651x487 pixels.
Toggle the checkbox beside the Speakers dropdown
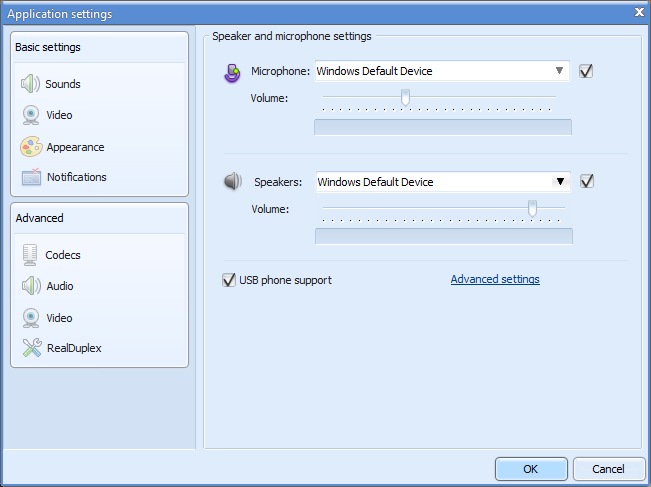pyautogui.click(x=587, y=181)
